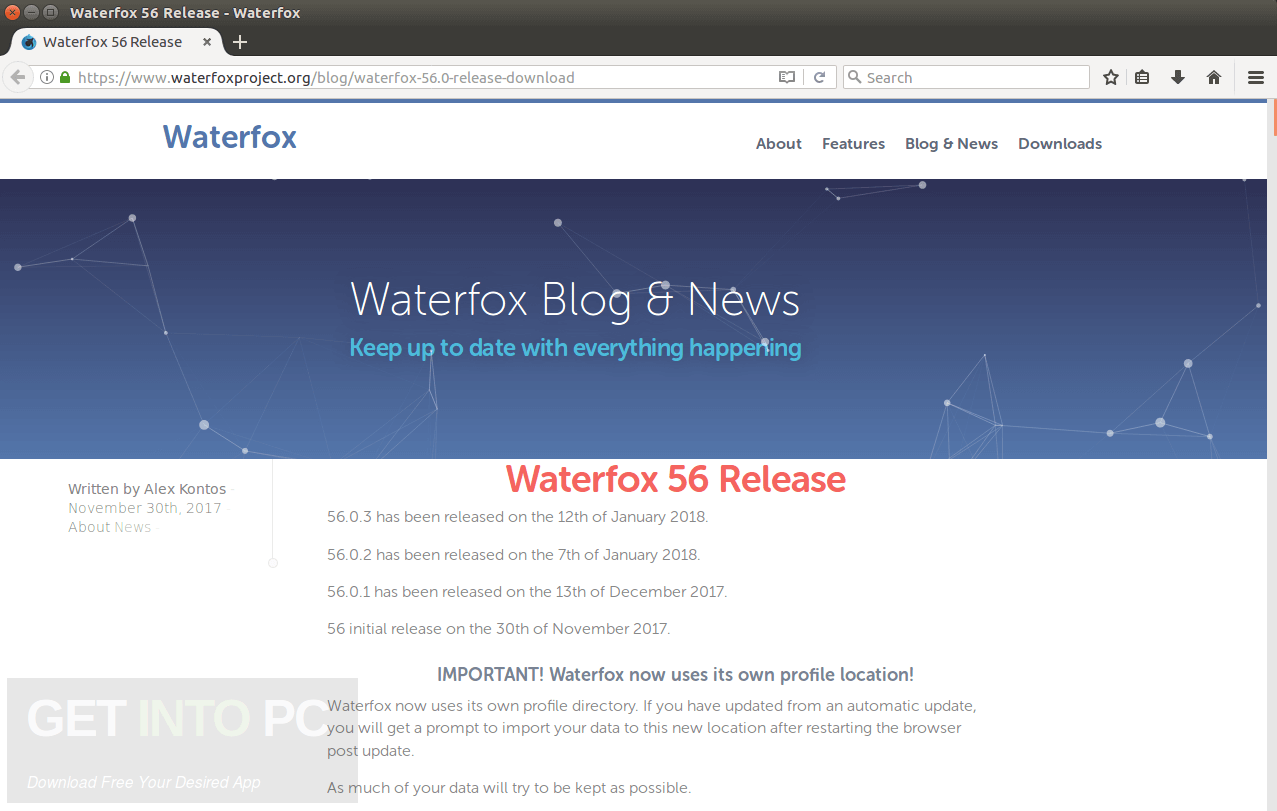Click the magnifier icon in search box

click(x=854, y=77)
